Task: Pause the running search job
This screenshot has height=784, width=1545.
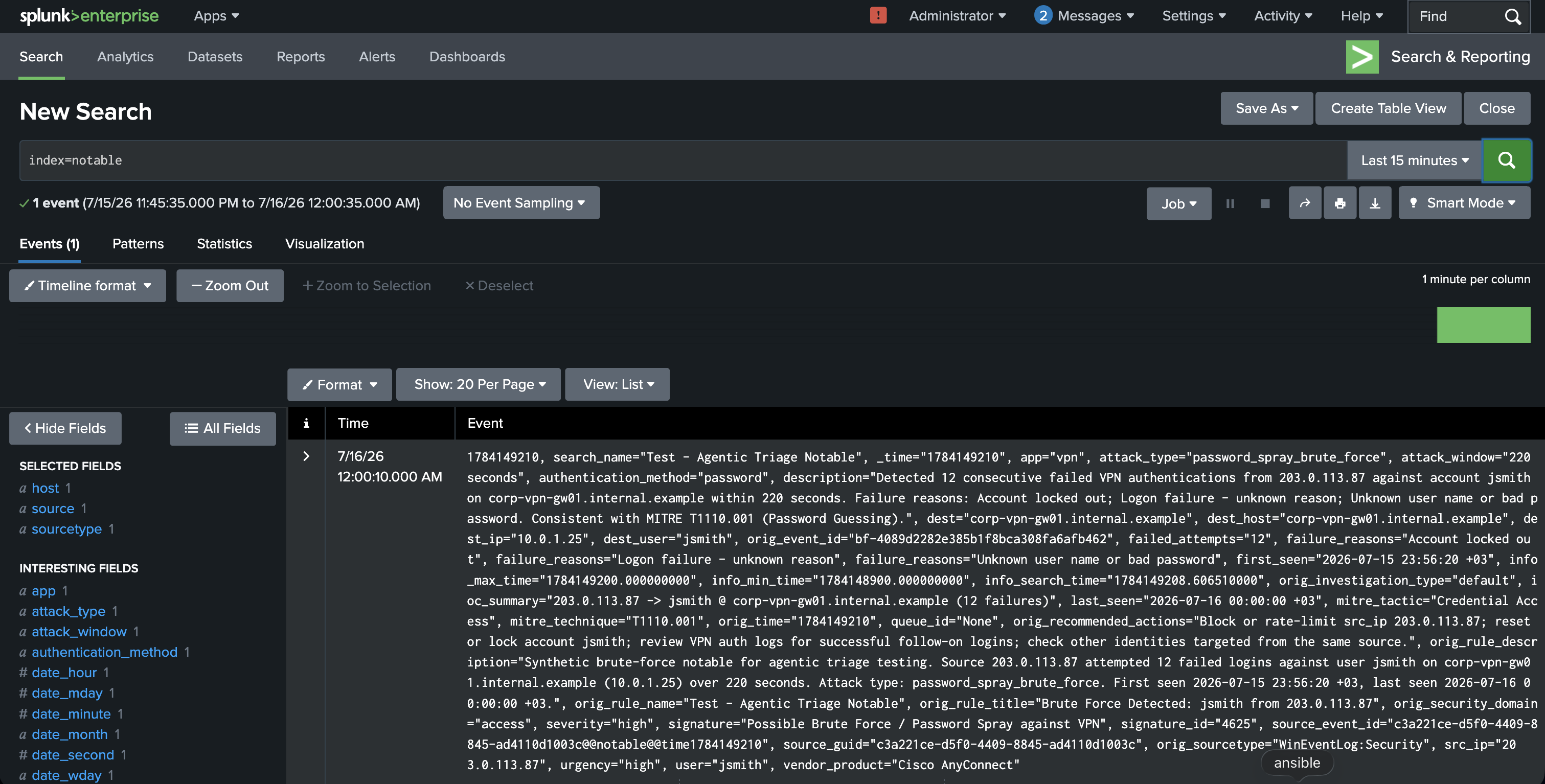Action: [x=1230, y=203]
